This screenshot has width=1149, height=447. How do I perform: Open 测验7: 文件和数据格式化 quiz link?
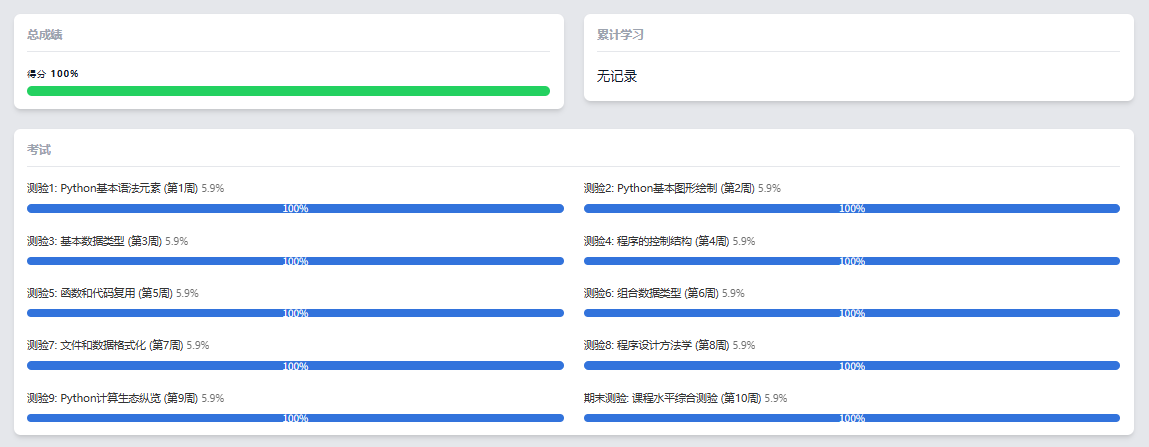105,345
